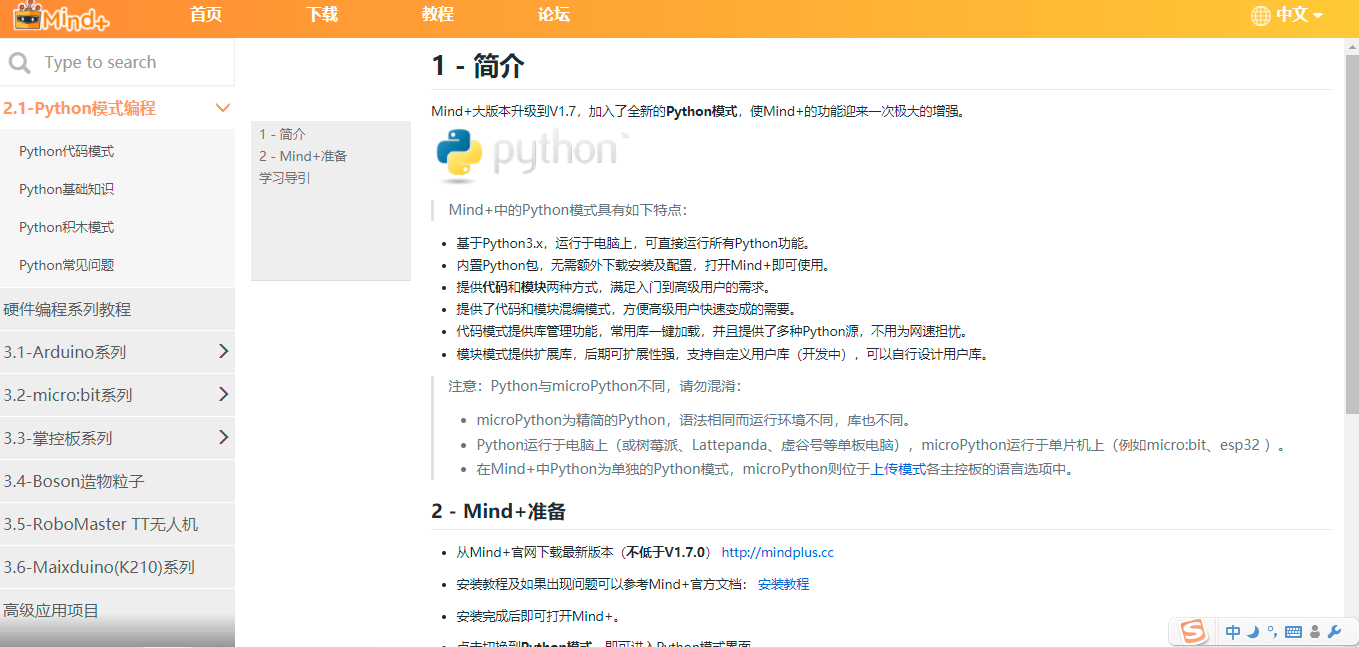Image resolution: width=1359 pixels, height=648 pixels.
Task: Click the Mind+ logo
Action: point(61,16)
